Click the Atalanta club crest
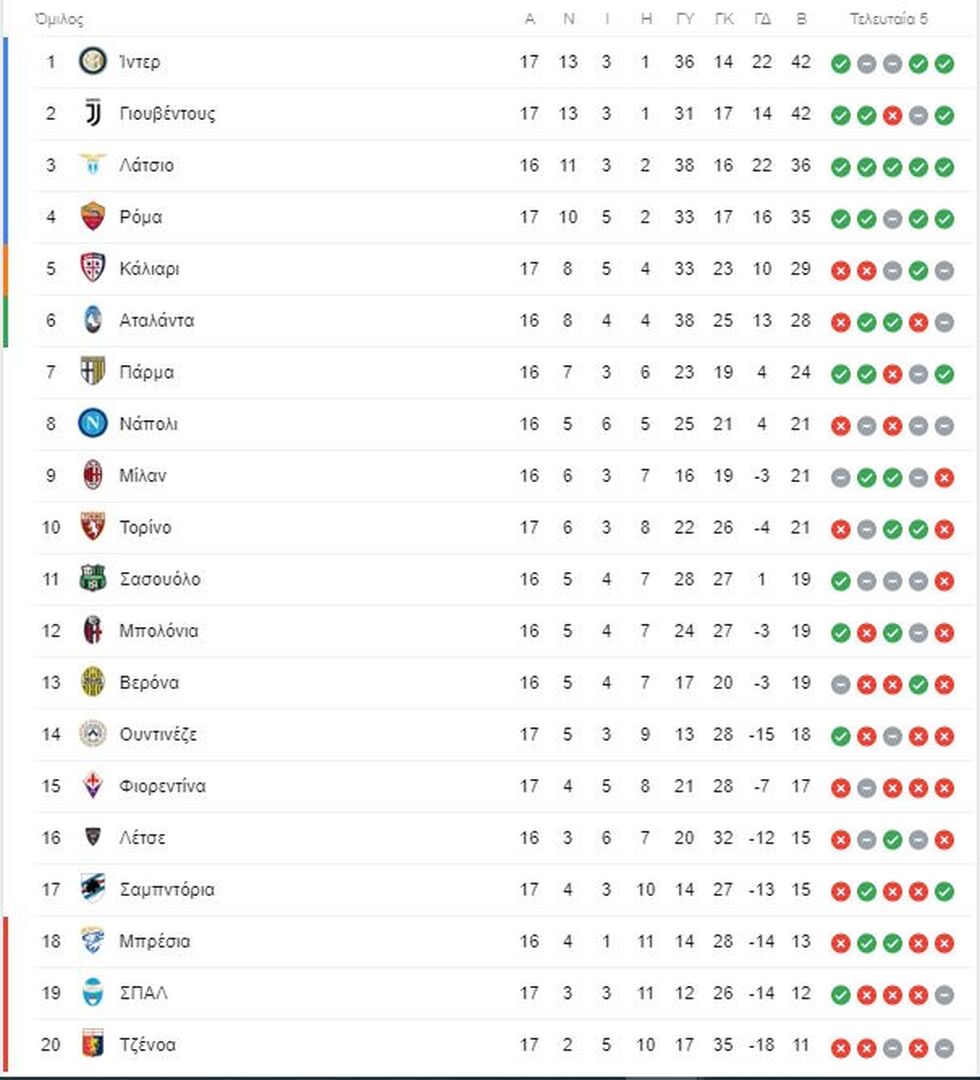The image size is (980, 1080). [92, 321]
